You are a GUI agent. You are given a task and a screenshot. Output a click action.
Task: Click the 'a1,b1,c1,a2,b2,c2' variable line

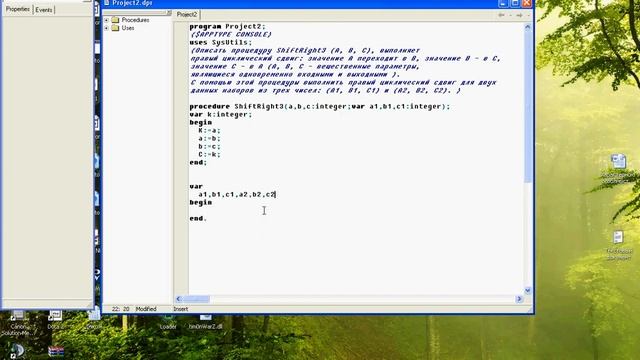[237, 194]
